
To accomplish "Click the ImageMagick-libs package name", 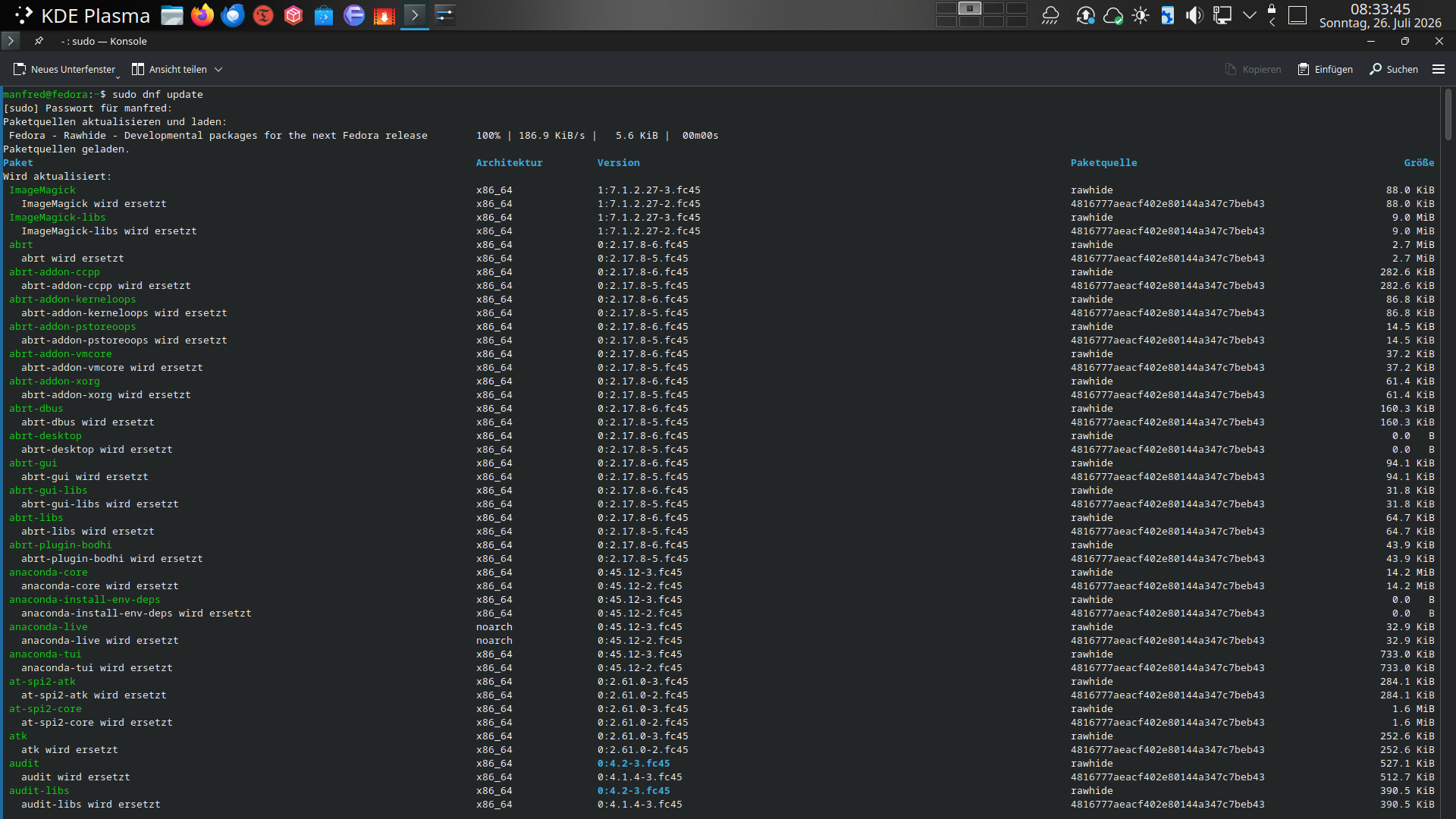I will pos(58,218).
